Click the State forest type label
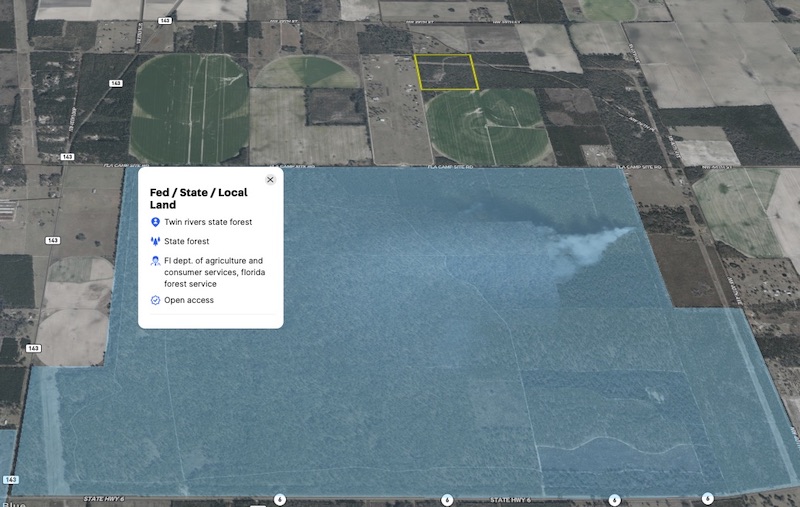This screenshot has width=800, height=507. (187, 242)
